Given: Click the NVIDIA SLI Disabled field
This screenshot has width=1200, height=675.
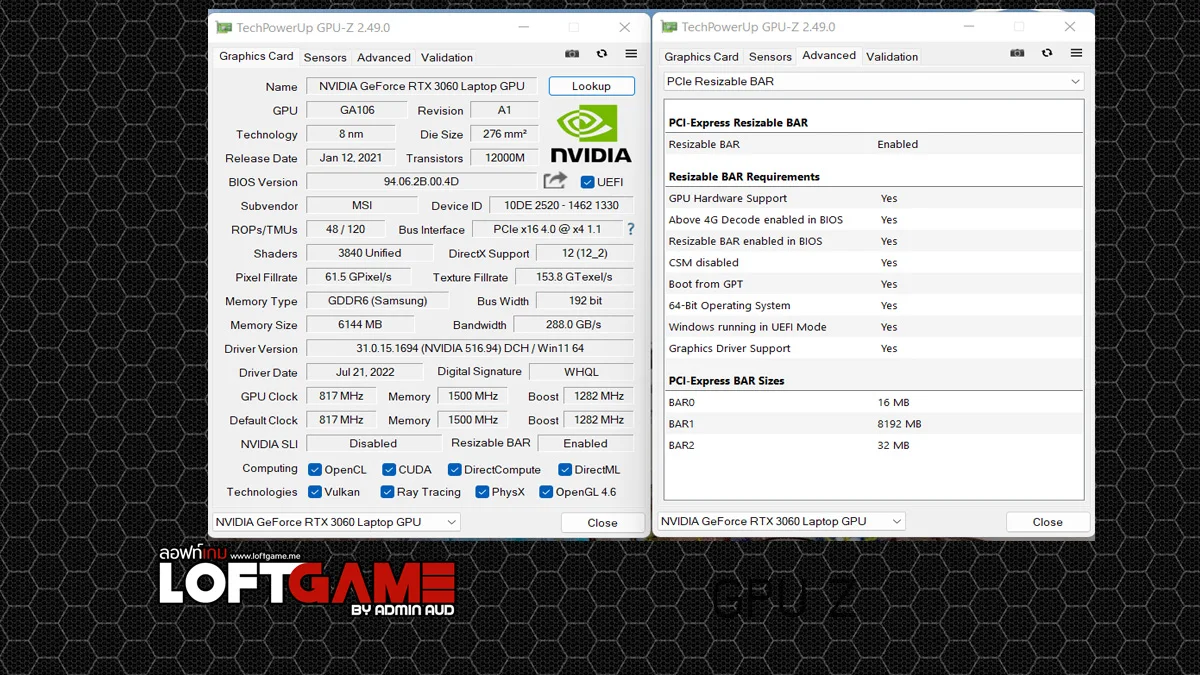Looking at the screenshot, I should point(373,443).
